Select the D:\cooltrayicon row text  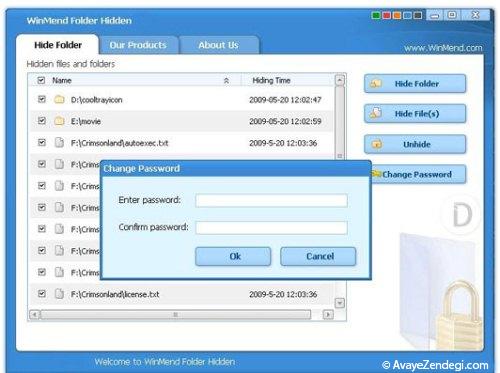coord(96,100)
